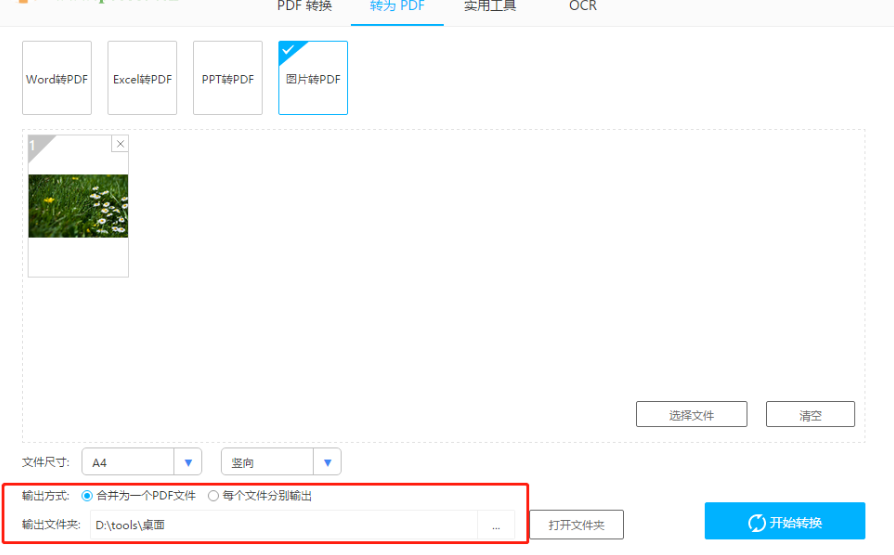Click 清空 to clear the file list
This screenshot has width=894, height=555.
[810, 414]
